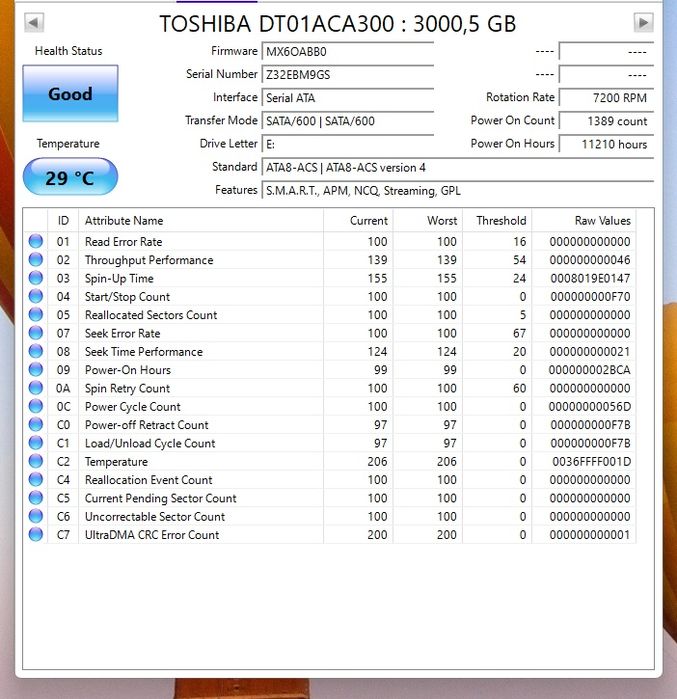The width and height of the screenshot is (677, 699).
Task: Click the Rotation Rate value 7200 RPM
Action: (607, 98)
